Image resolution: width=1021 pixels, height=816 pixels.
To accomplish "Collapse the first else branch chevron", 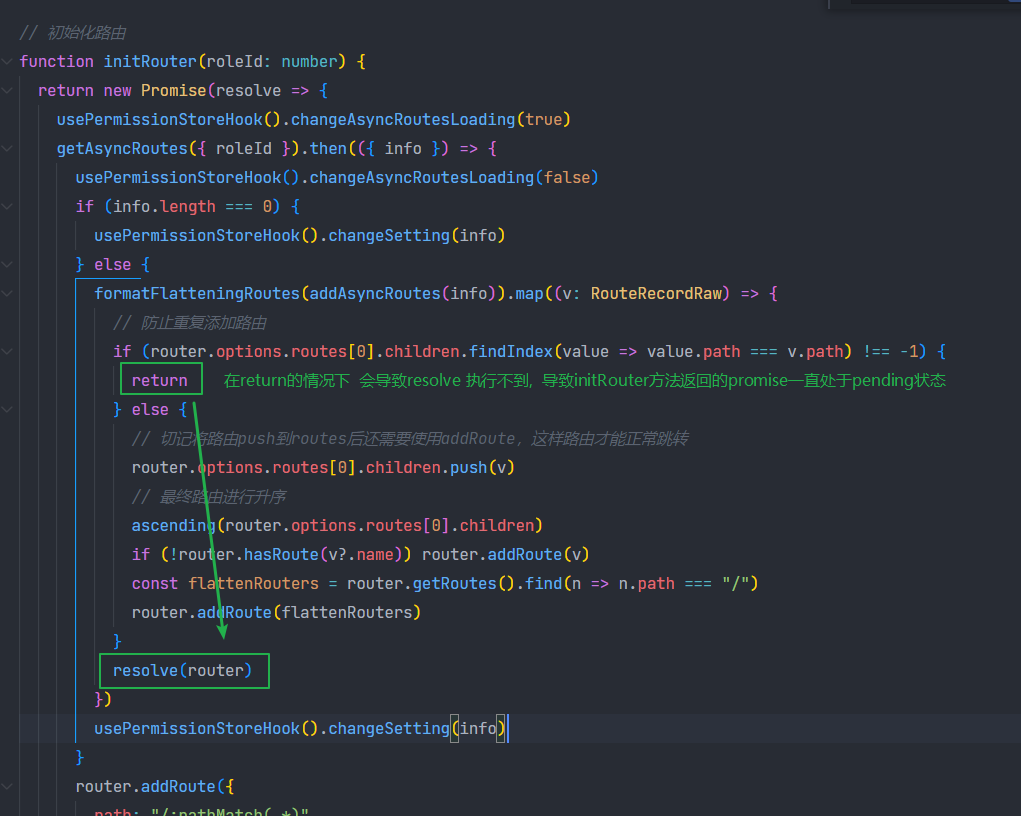I will point(7,264).
